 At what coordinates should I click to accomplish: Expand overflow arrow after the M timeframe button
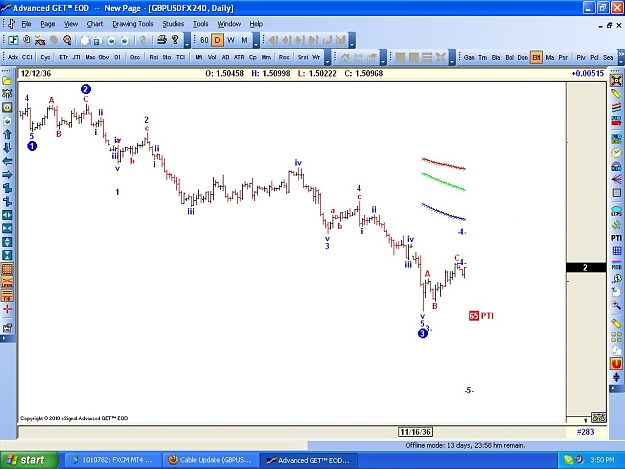point(256,40)
